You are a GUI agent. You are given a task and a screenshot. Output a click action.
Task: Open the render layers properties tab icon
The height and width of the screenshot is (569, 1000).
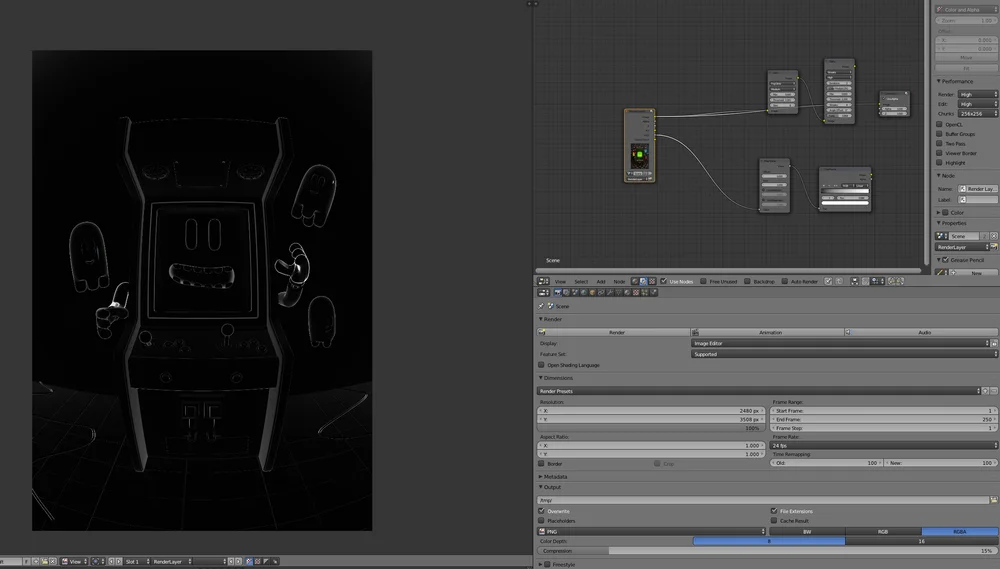[x=566, y=292]
